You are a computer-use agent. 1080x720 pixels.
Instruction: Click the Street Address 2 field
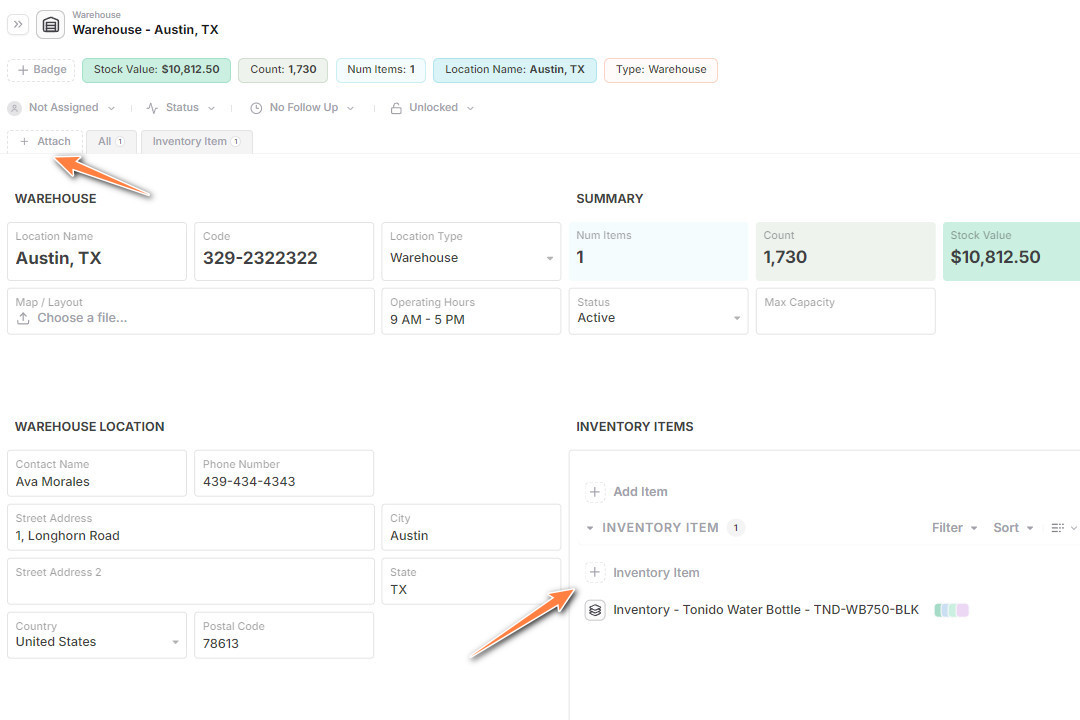pyautogui.click(x=191, y=581)
